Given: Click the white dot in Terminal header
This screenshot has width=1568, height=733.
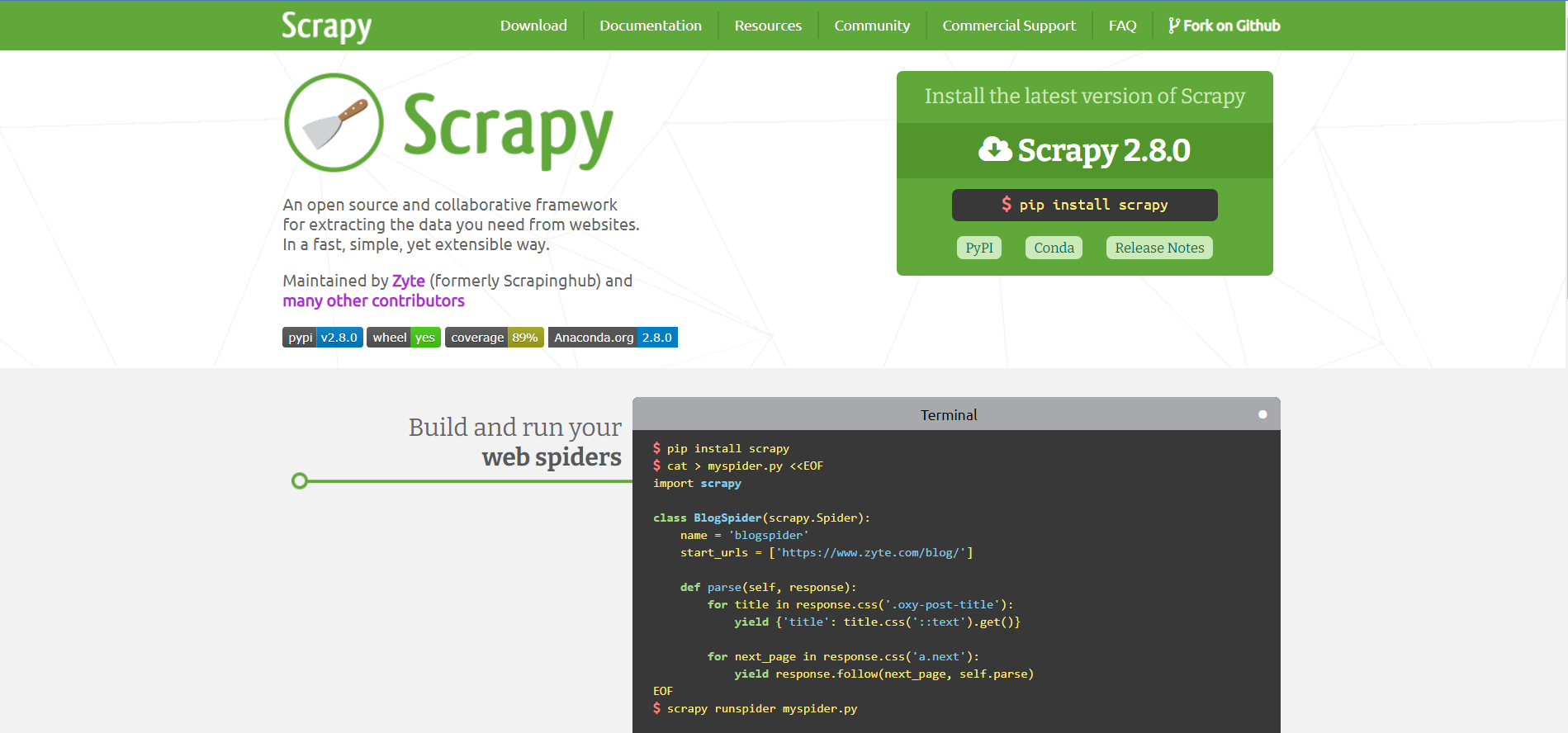Looking at the screenshot, I should tap(1262, 414).
